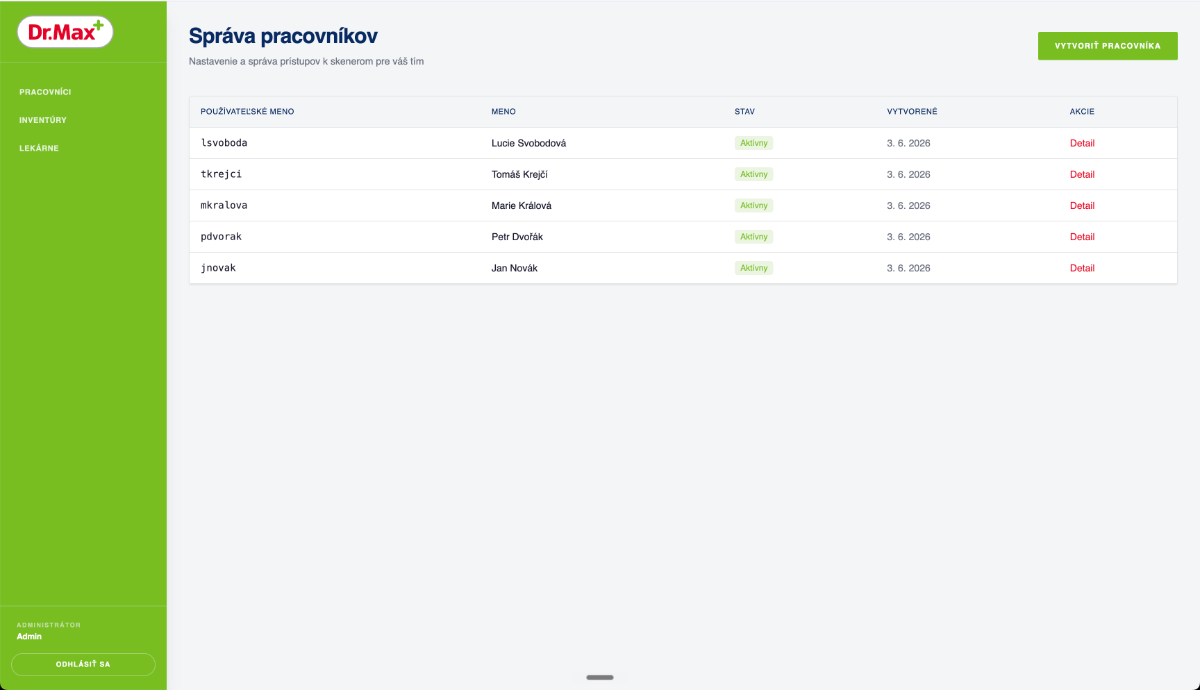
Task: Click the Admin user label
Action: click(x=29, y=636)
